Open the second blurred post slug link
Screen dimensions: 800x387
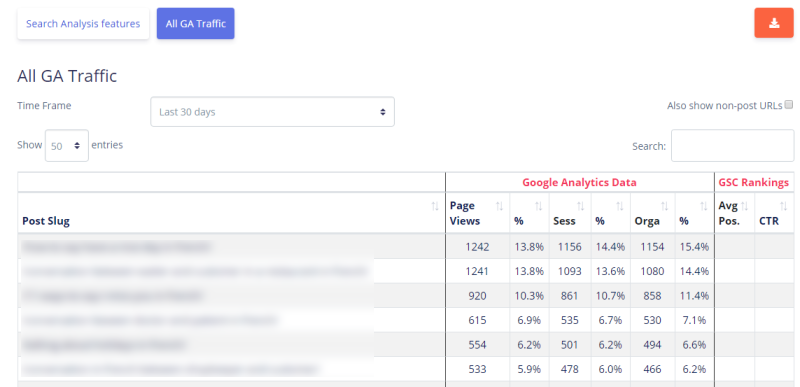[x=195, y=271]
